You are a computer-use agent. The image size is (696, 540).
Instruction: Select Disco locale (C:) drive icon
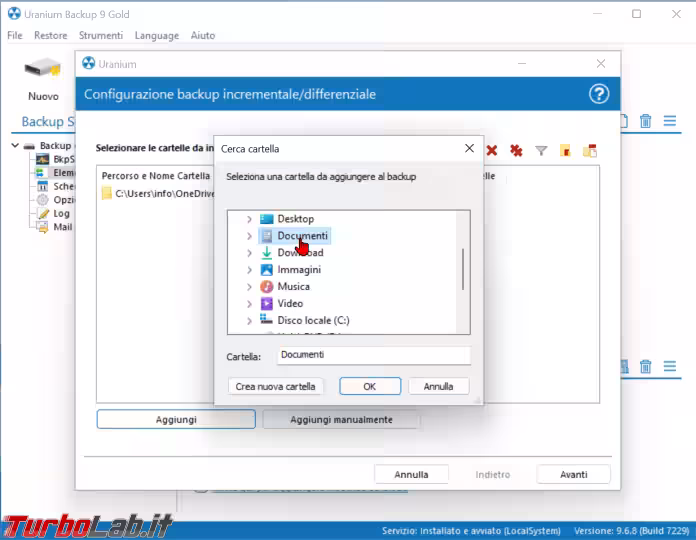click(266, 319)
